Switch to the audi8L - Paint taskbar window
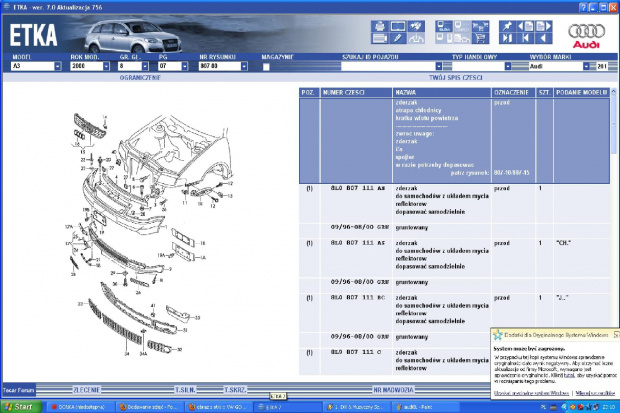 coord(426,407)
